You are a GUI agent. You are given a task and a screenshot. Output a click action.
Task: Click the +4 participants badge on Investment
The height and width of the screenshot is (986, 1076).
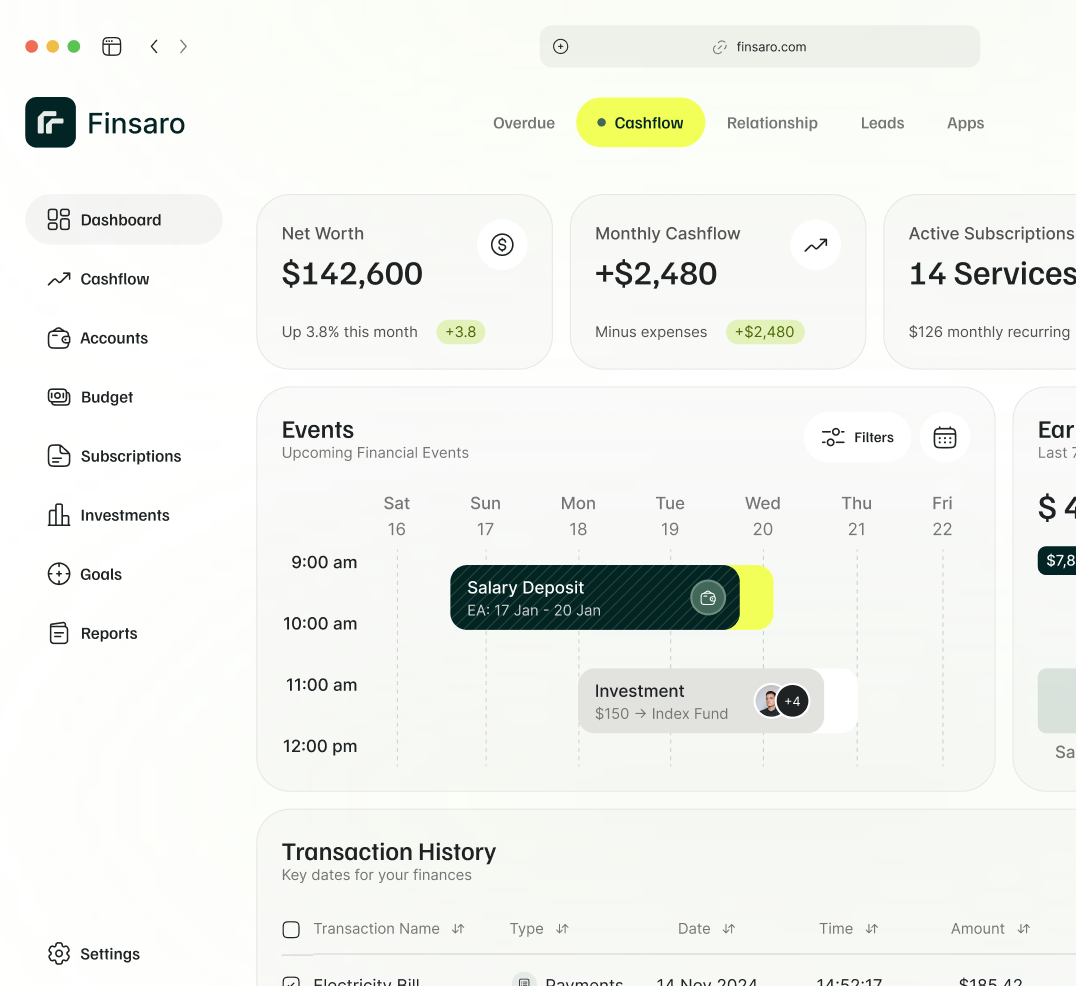coord(793,701)
